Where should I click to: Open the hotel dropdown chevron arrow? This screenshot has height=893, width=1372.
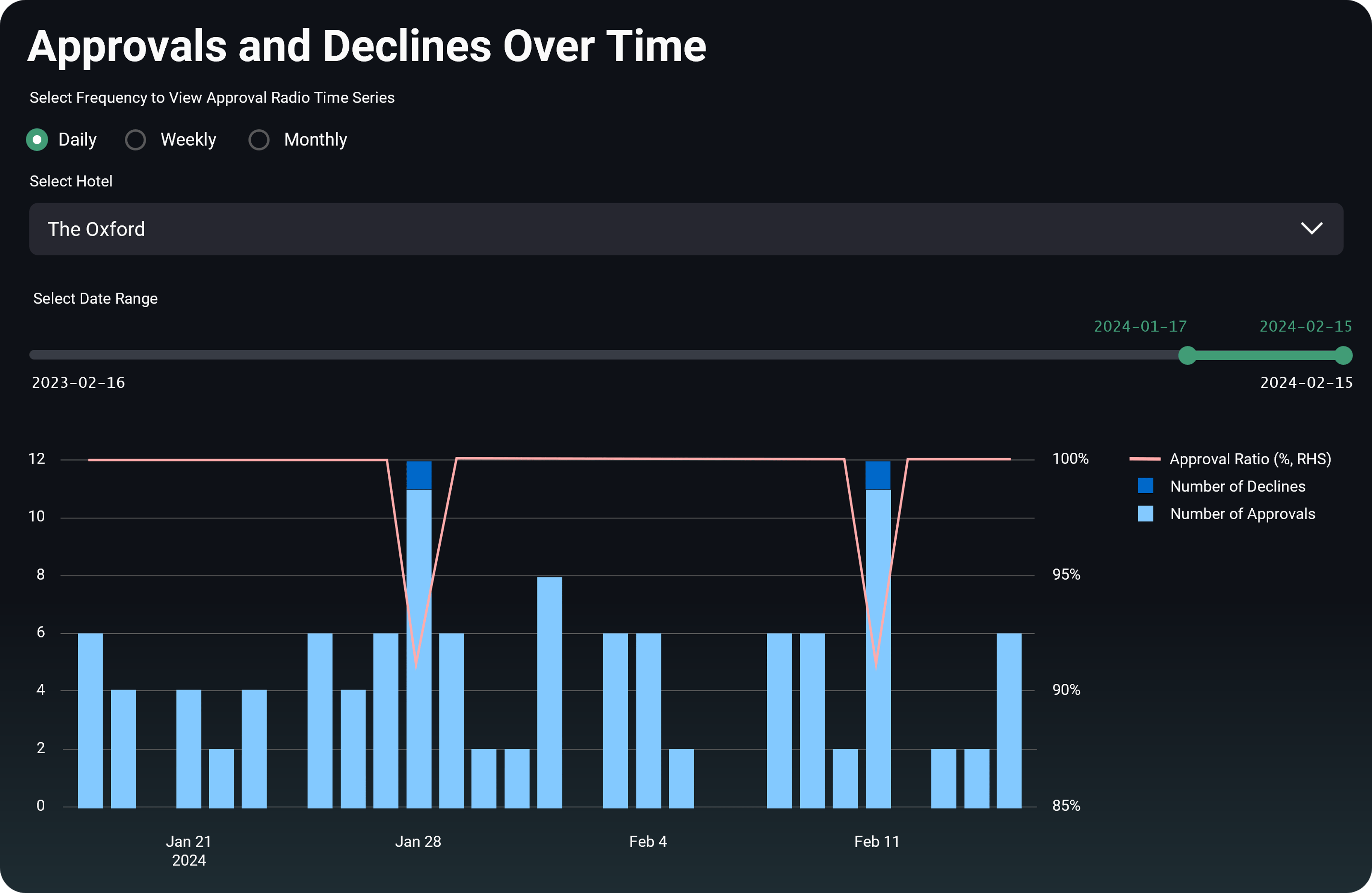coord(1312,229)
